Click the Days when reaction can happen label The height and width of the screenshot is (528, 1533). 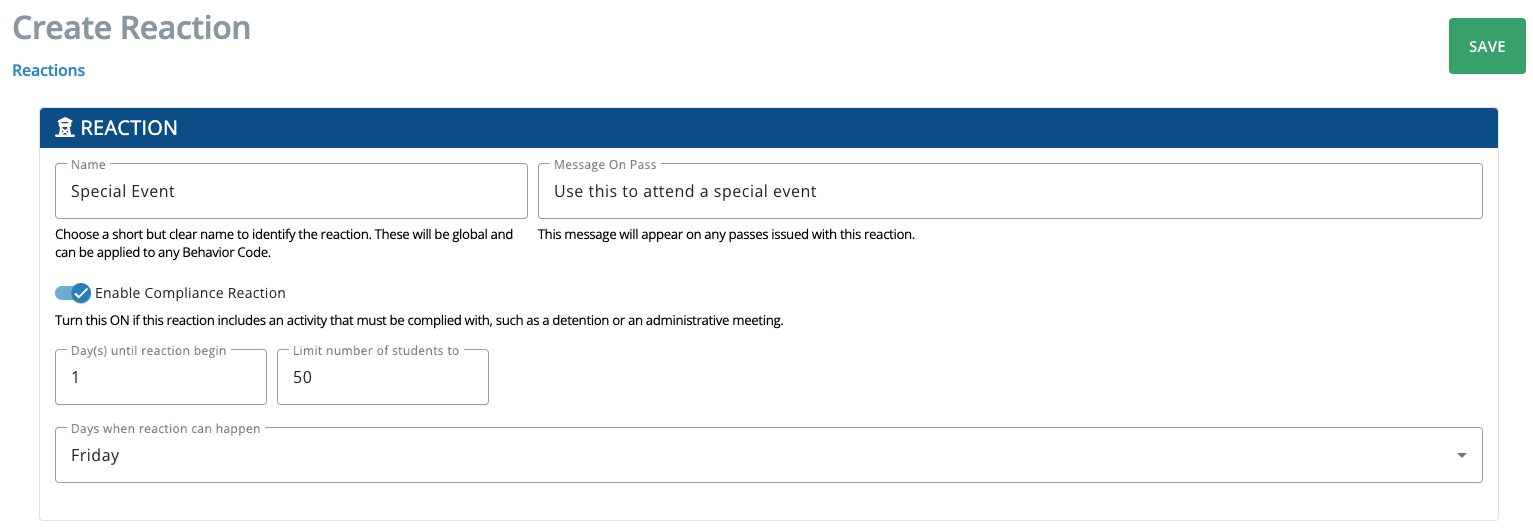(x=165, y=428)
